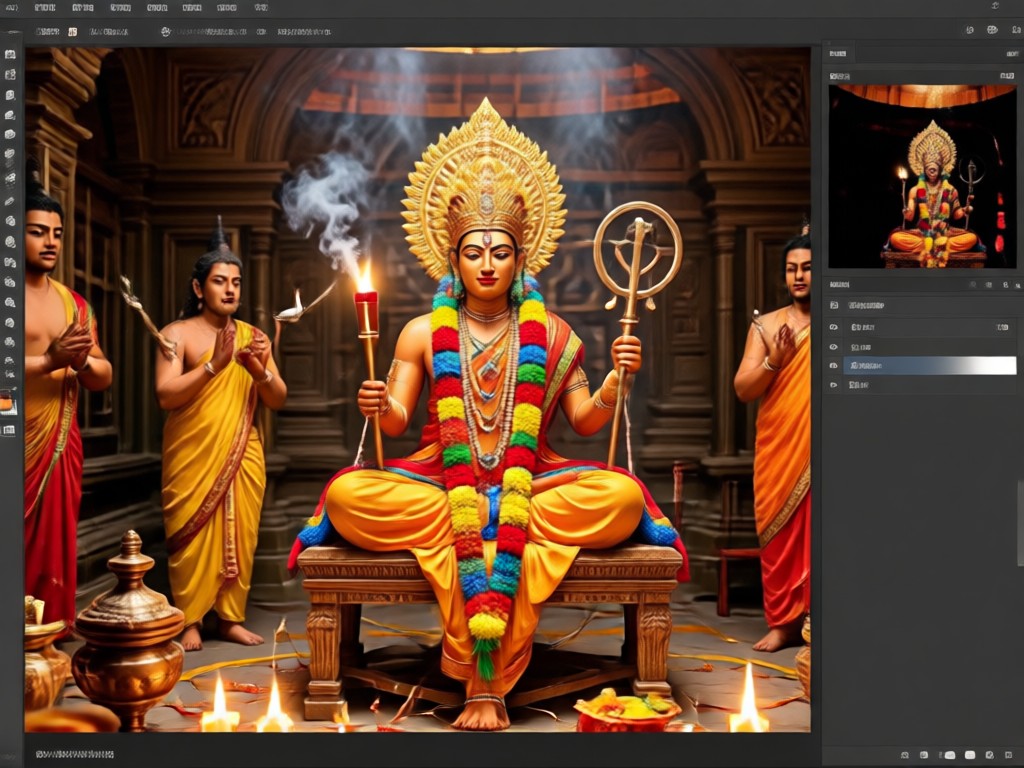Click the leftmost icon in the layers panel header
This screenshot has height=768, width=1024.
click(973, 285)
